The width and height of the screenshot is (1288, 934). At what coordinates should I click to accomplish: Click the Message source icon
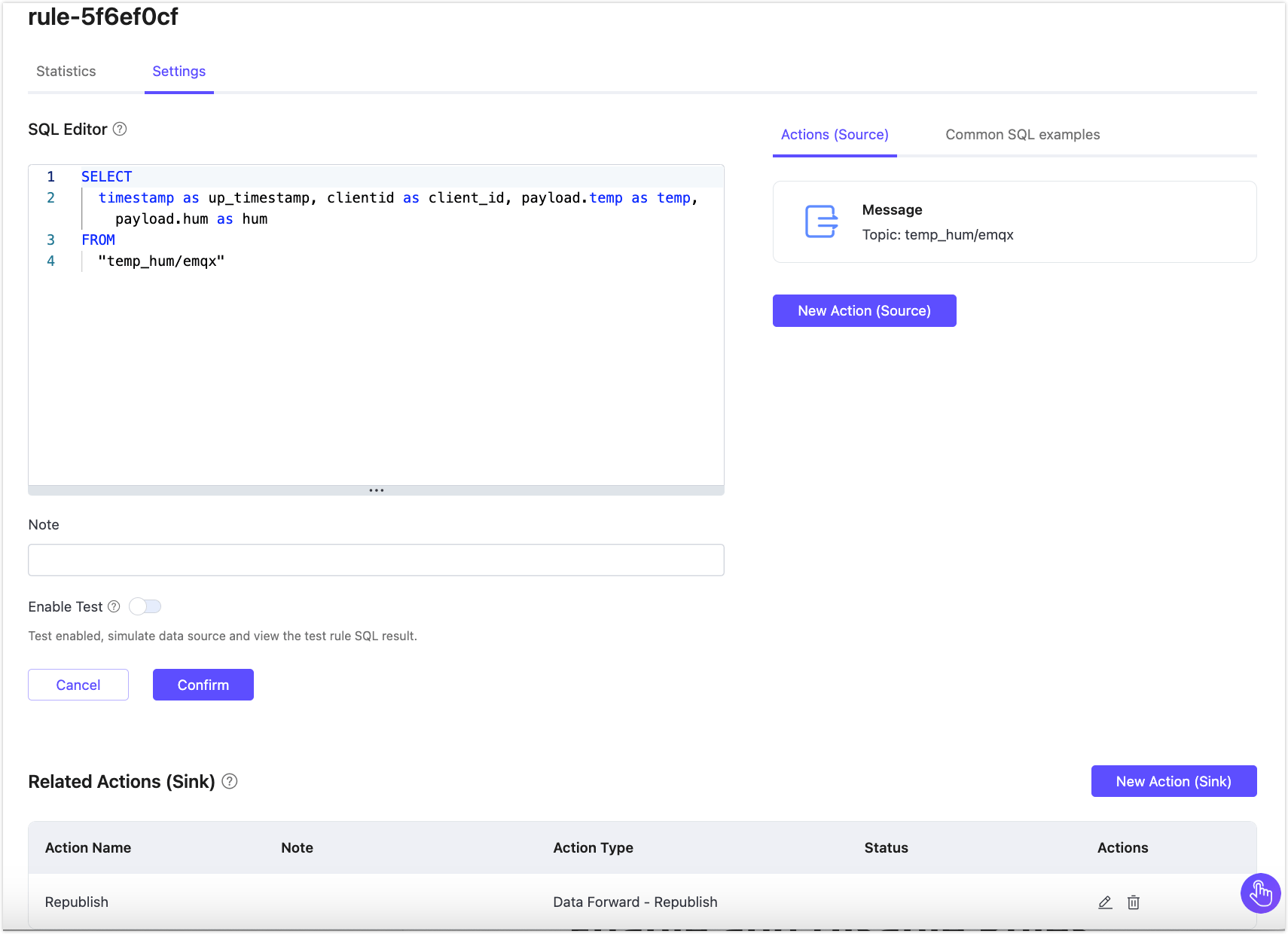(821, 221)
